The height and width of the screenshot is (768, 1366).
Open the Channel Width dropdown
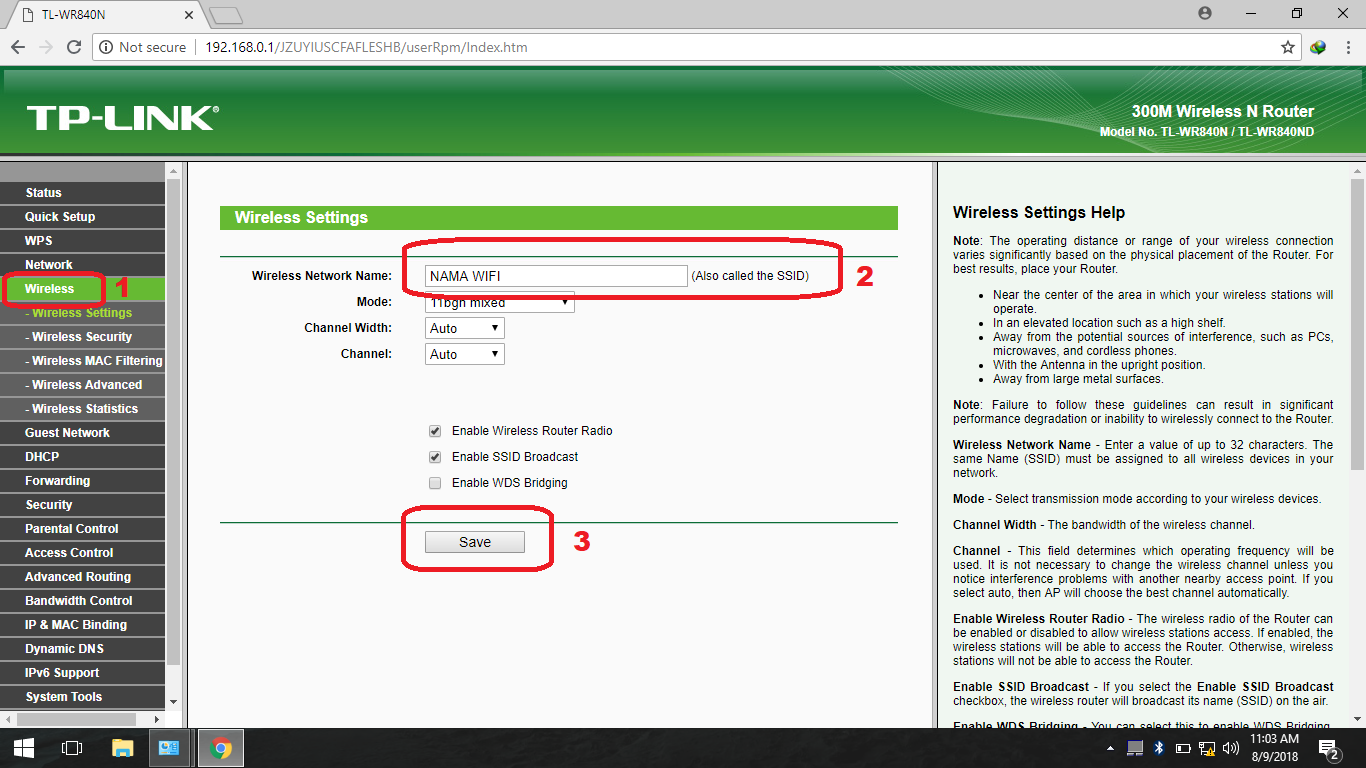click(x=465, y=328)
